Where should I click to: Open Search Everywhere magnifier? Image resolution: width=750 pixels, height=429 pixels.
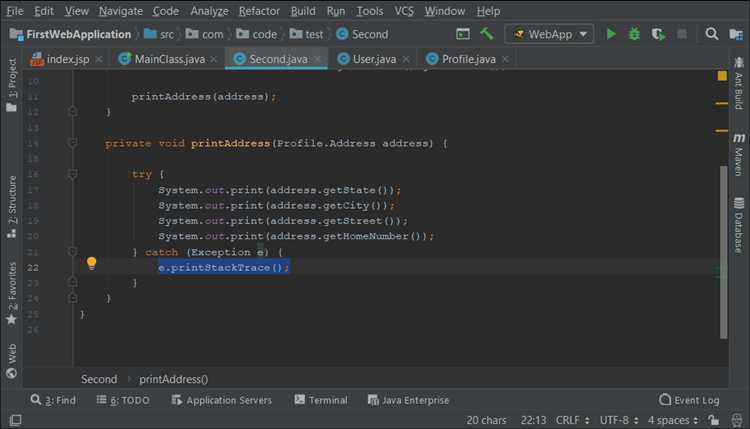click(x=712, y=34)
